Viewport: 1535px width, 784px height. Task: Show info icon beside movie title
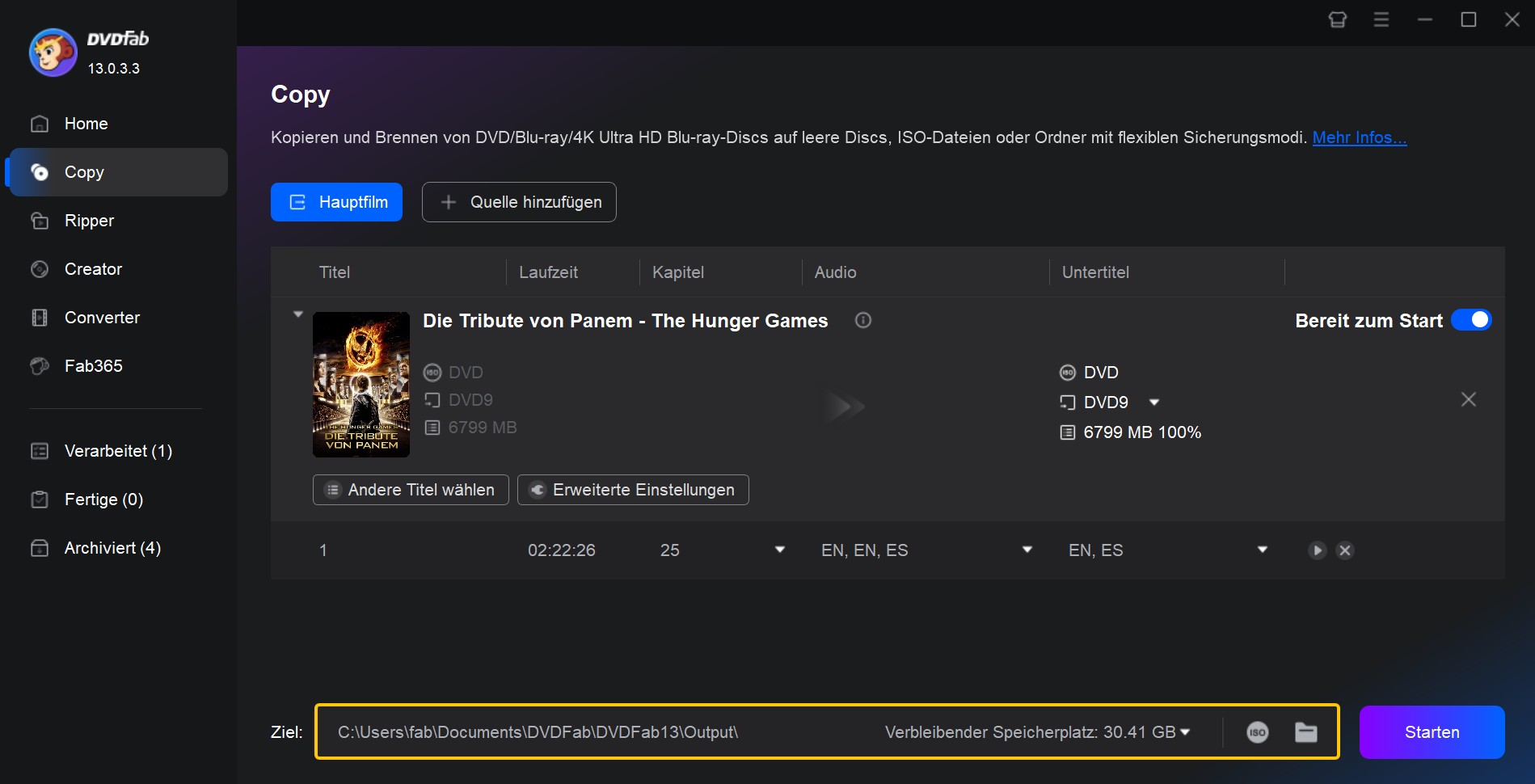pyautogui.click(x=863, y=320)
